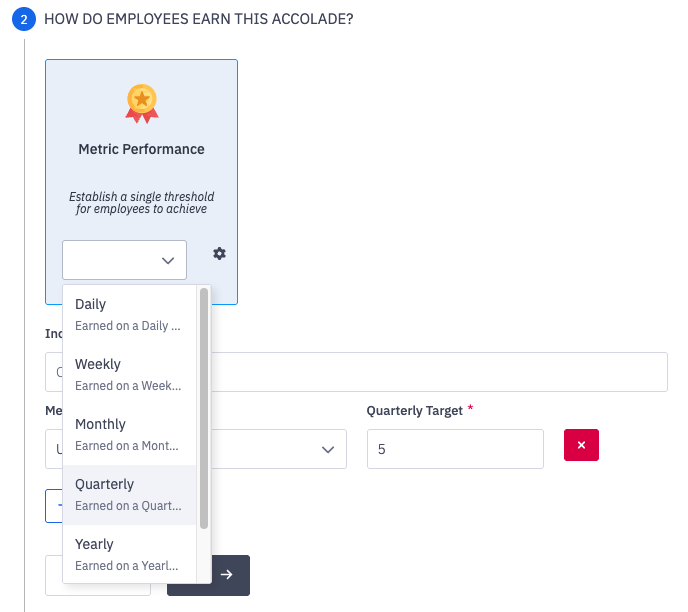Choose the Yearly option
This screenshot has width=688, height=612.
[130, 553]
